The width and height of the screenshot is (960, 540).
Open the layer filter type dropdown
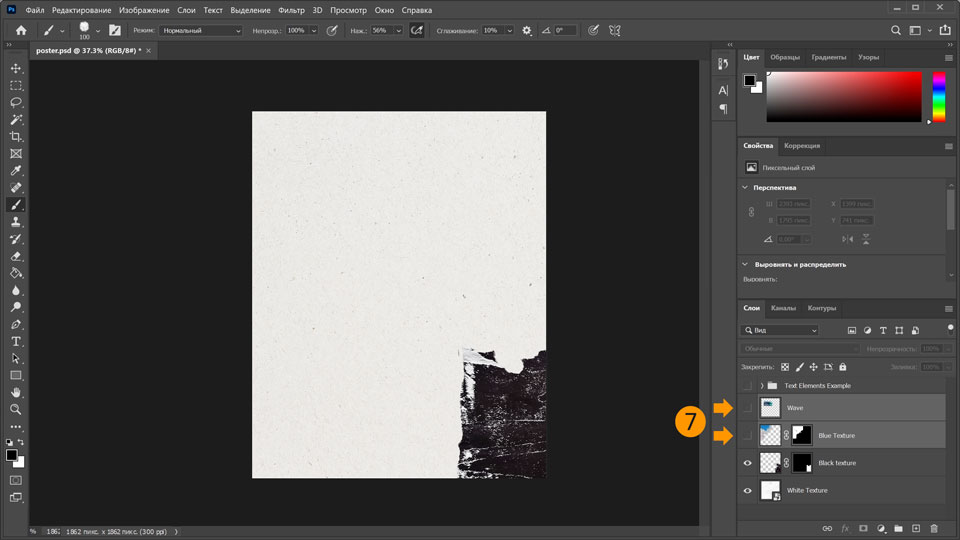(780, 330)
